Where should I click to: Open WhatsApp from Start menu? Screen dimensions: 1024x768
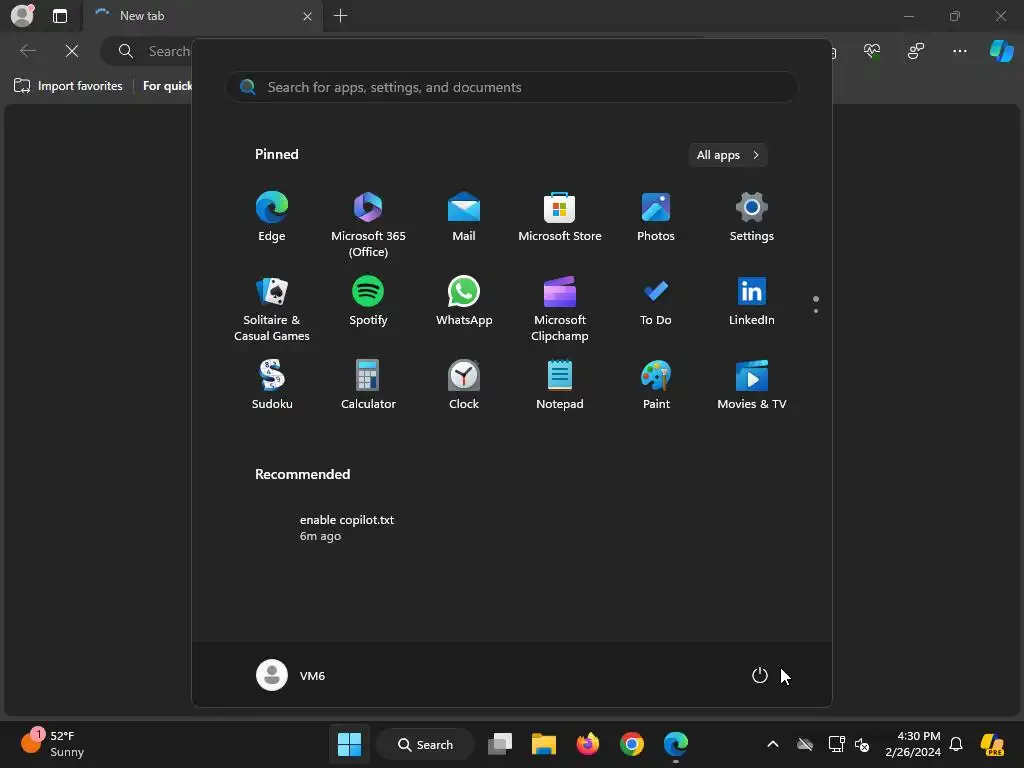[x=464, y=301]
